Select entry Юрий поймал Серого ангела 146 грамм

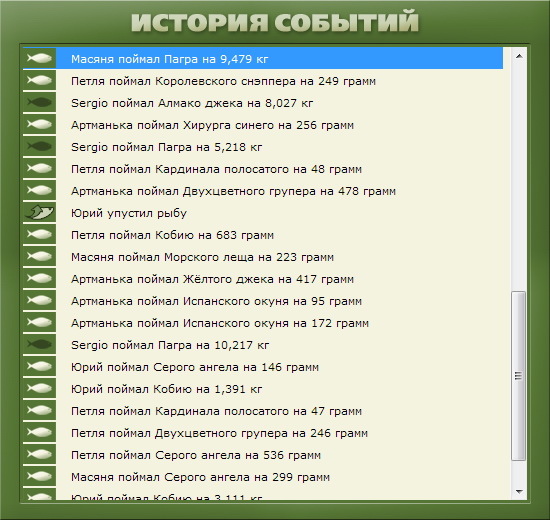[263, 366]
